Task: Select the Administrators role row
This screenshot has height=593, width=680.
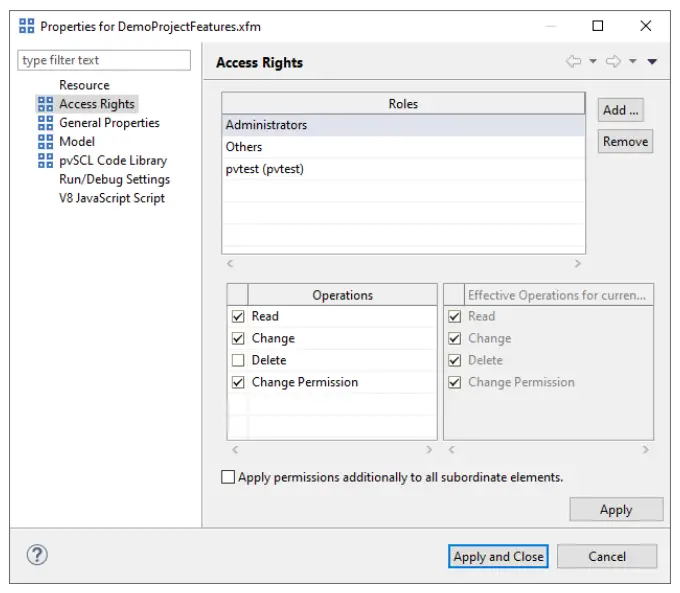Action: (403, 125)
